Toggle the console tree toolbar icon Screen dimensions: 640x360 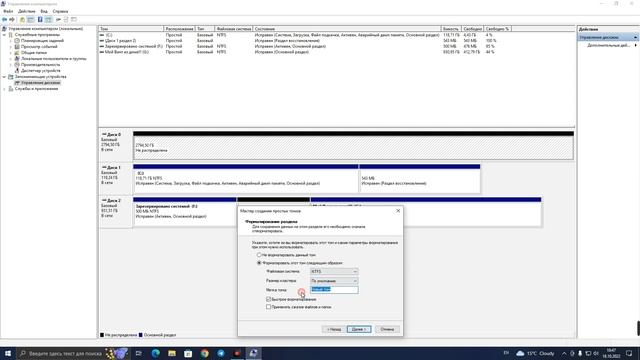[31, 20]
